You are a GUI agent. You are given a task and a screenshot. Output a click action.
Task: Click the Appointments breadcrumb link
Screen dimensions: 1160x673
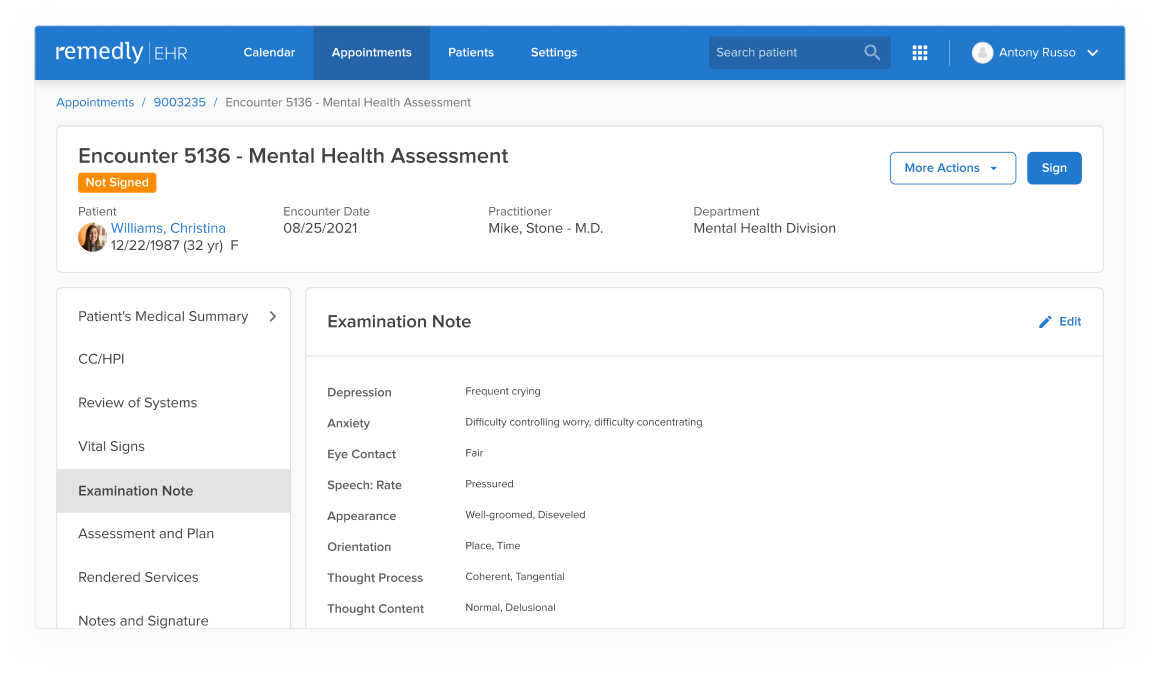[x=95, y=103]
